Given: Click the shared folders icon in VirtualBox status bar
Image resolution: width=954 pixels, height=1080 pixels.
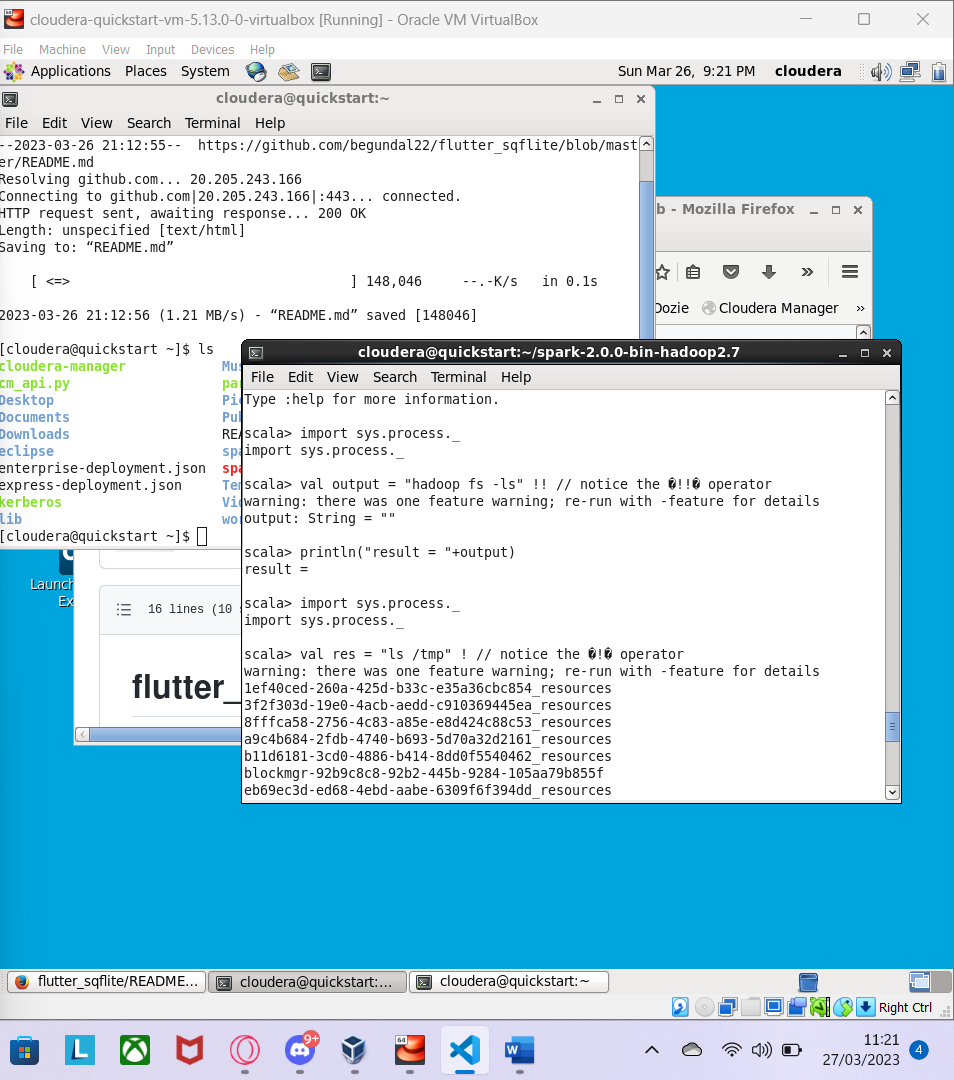Looking at the screenshot, I should coord(751,1004).
